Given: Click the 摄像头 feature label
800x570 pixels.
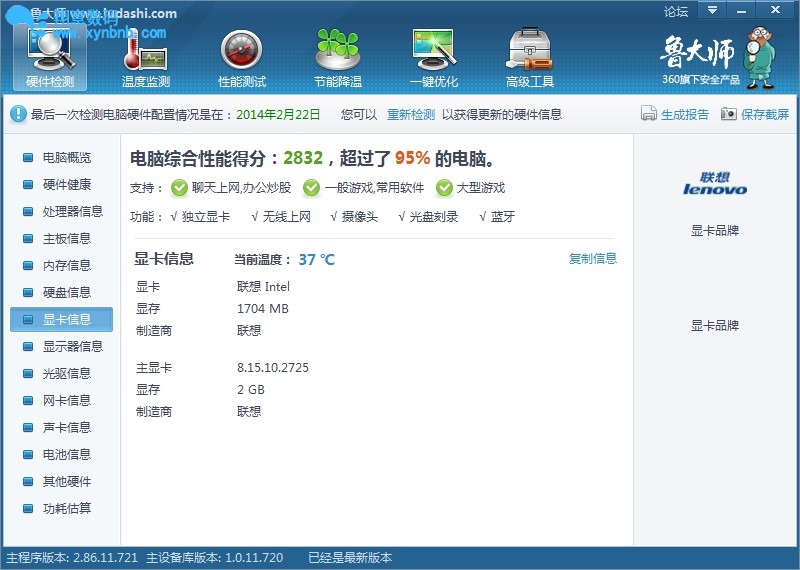Looking at the screenshot, I should [360, 217].
